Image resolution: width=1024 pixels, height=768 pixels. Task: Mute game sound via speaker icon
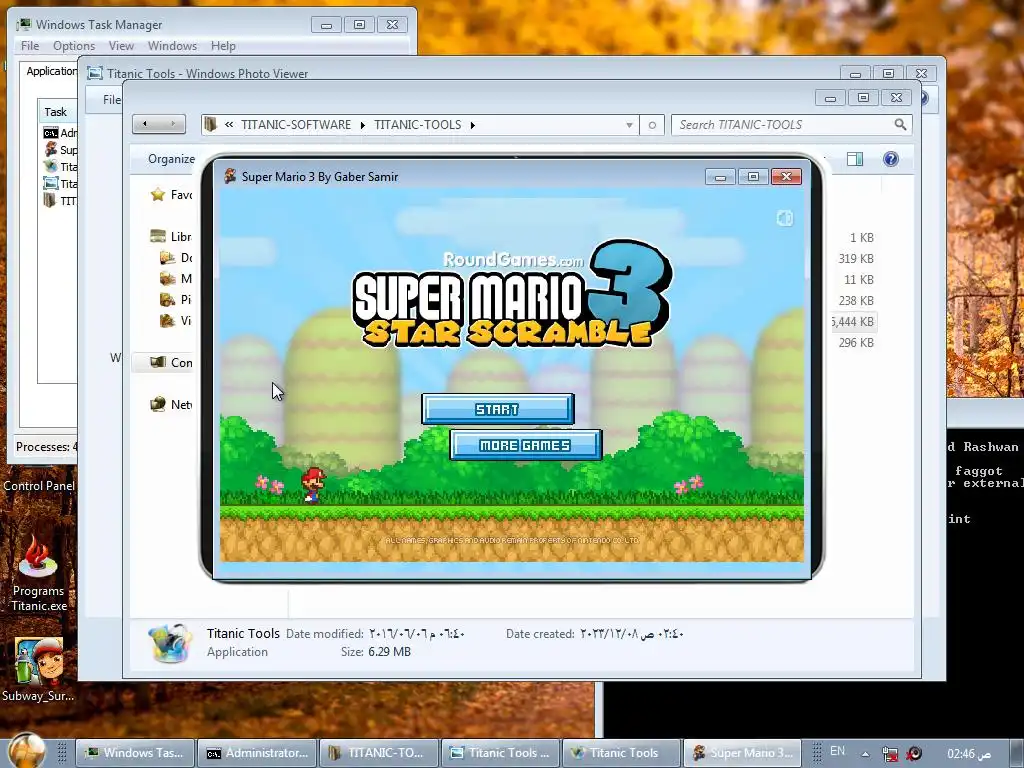click(x=784, y=219)
